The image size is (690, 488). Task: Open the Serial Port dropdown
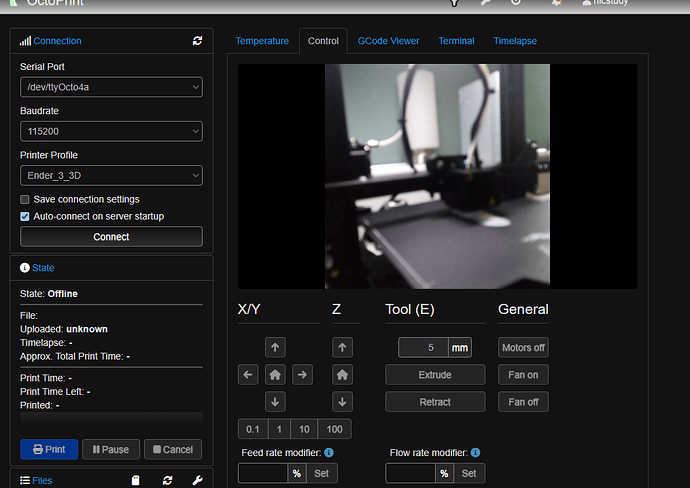point(111,87)
